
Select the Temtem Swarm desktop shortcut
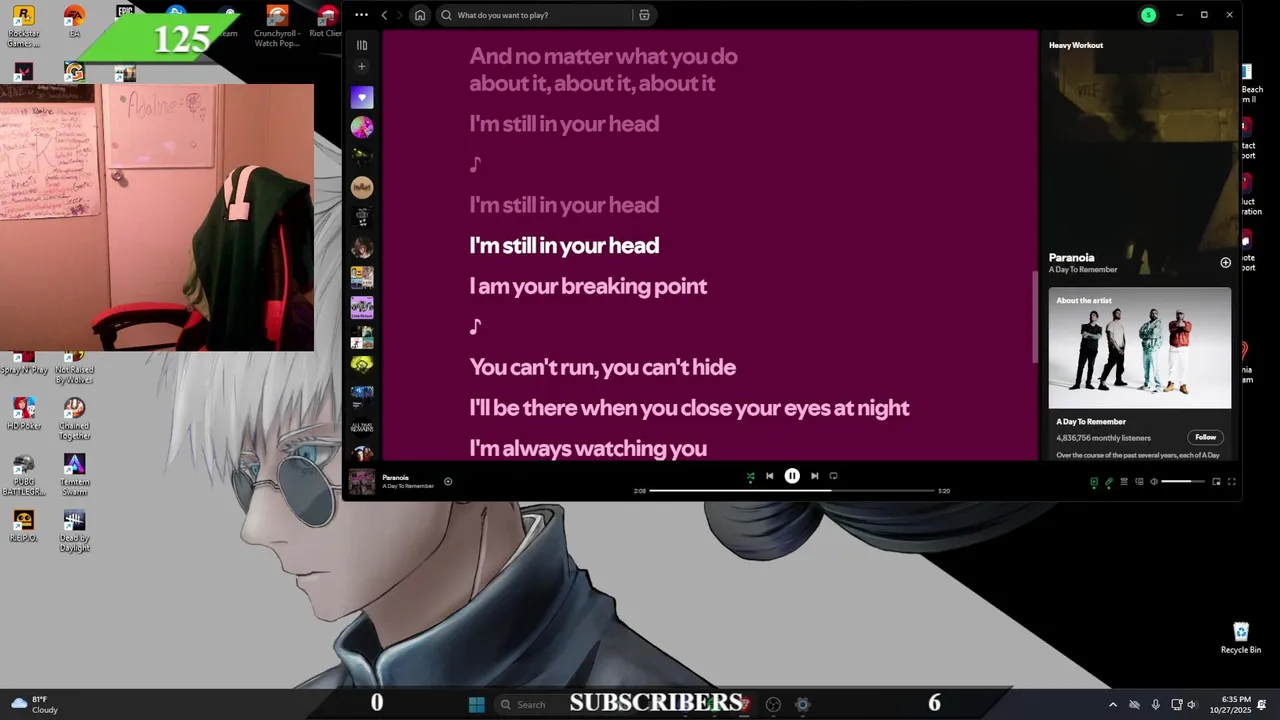click(x=74, y=475)
